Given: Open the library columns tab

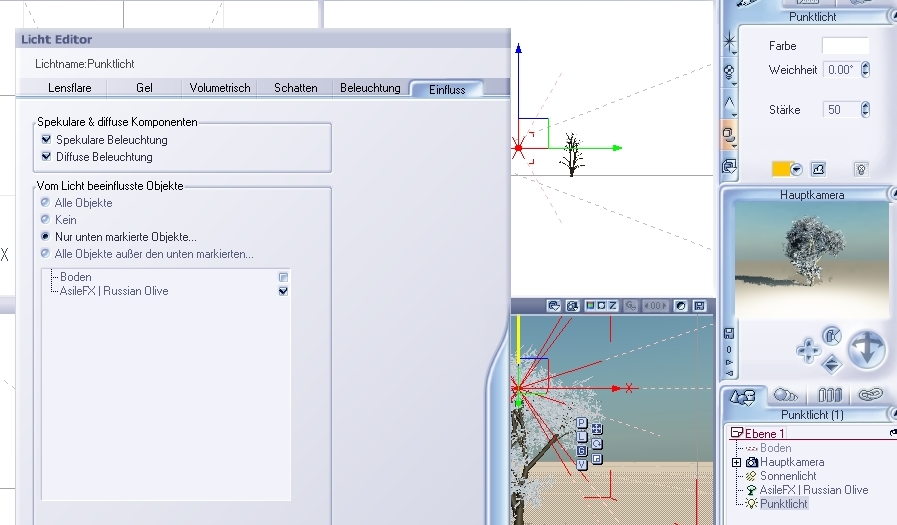Looking at the screenshot, I should coord(829,395).
